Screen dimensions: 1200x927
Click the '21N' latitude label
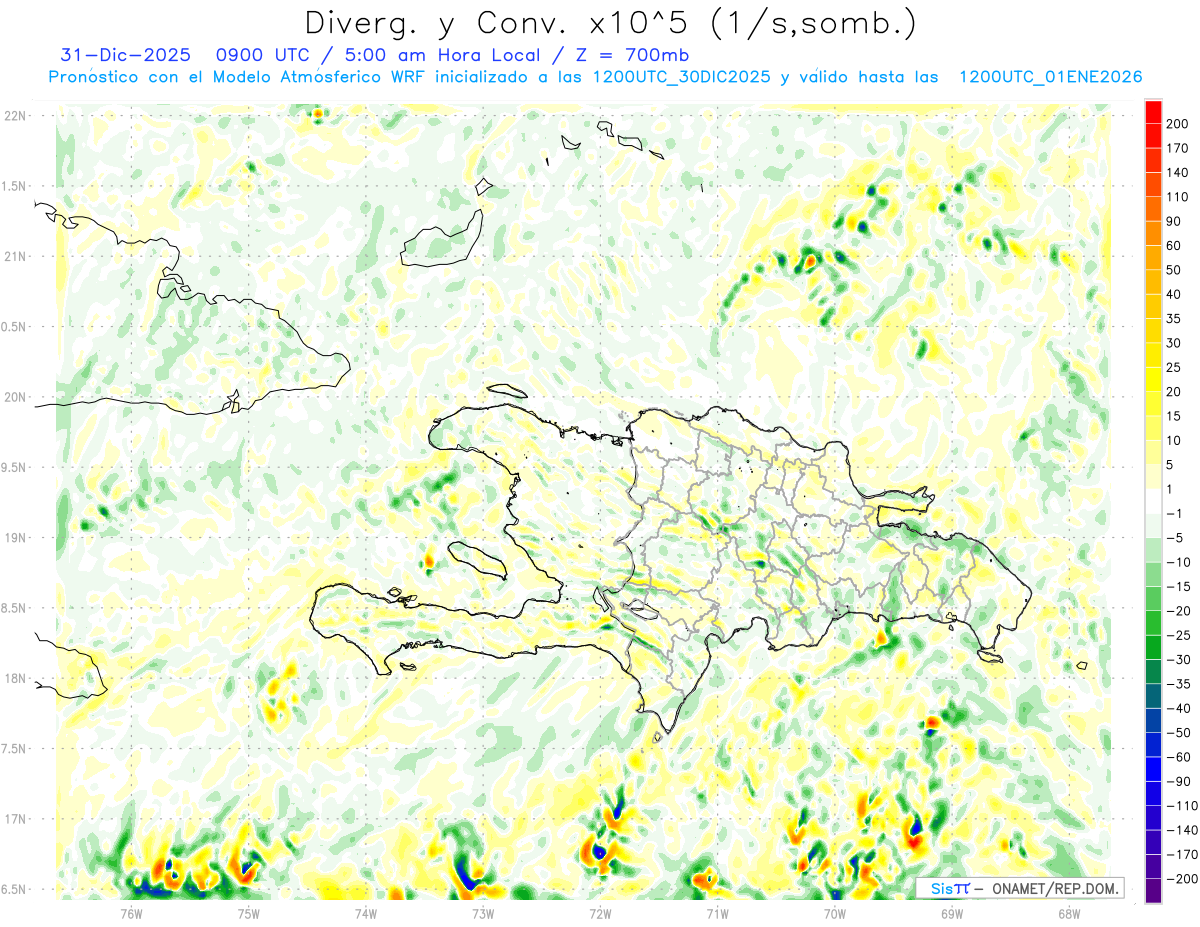tap(14, 256)
